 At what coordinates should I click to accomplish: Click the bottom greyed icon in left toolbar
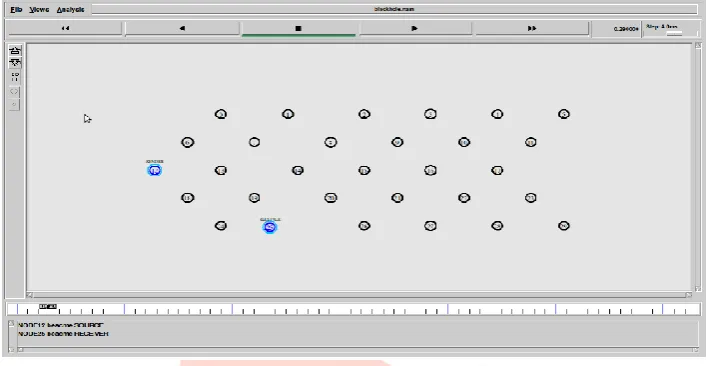coord(14,105)
